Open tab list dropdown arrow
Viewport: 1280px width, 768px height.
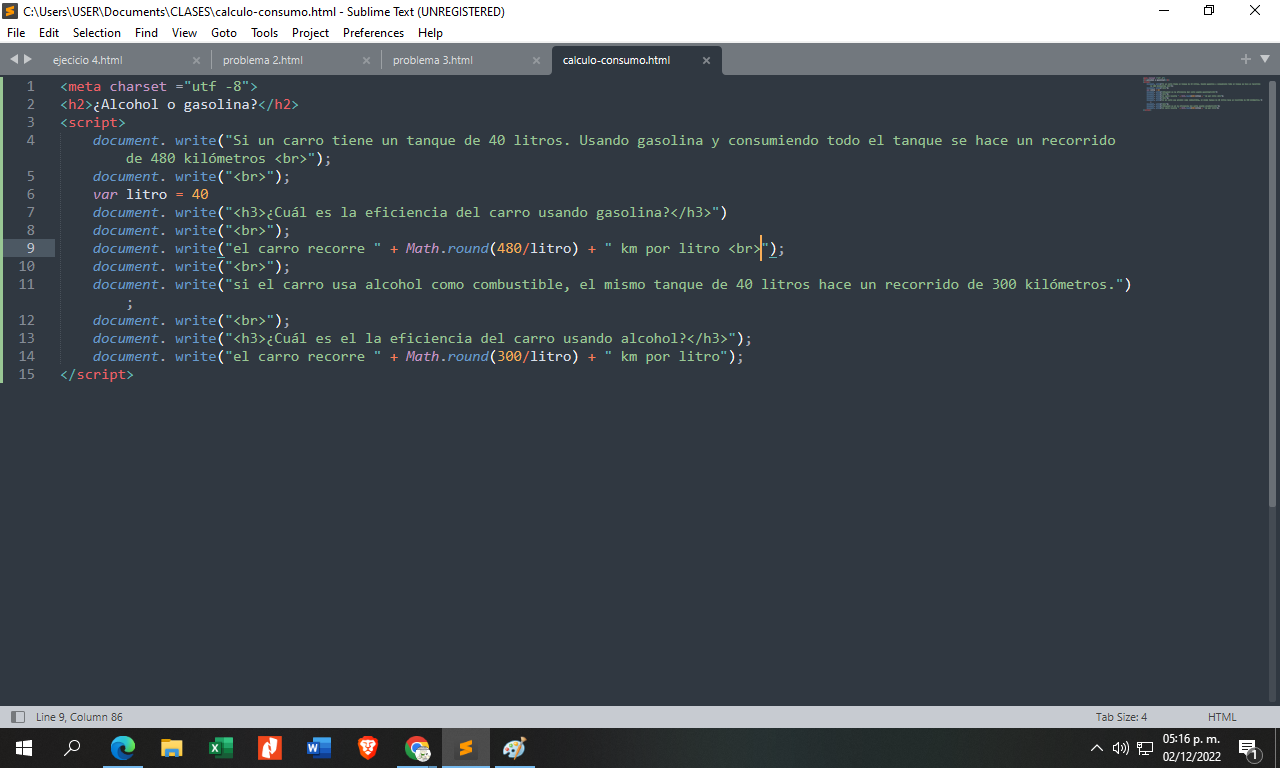pyautogui.click(x=1264, y=59)
